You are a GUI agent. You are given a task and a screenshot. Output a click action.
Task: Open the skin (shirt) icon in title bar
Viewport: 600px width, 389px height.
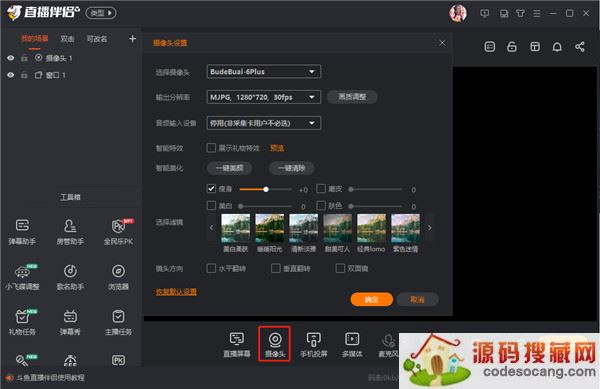(520, 13)
